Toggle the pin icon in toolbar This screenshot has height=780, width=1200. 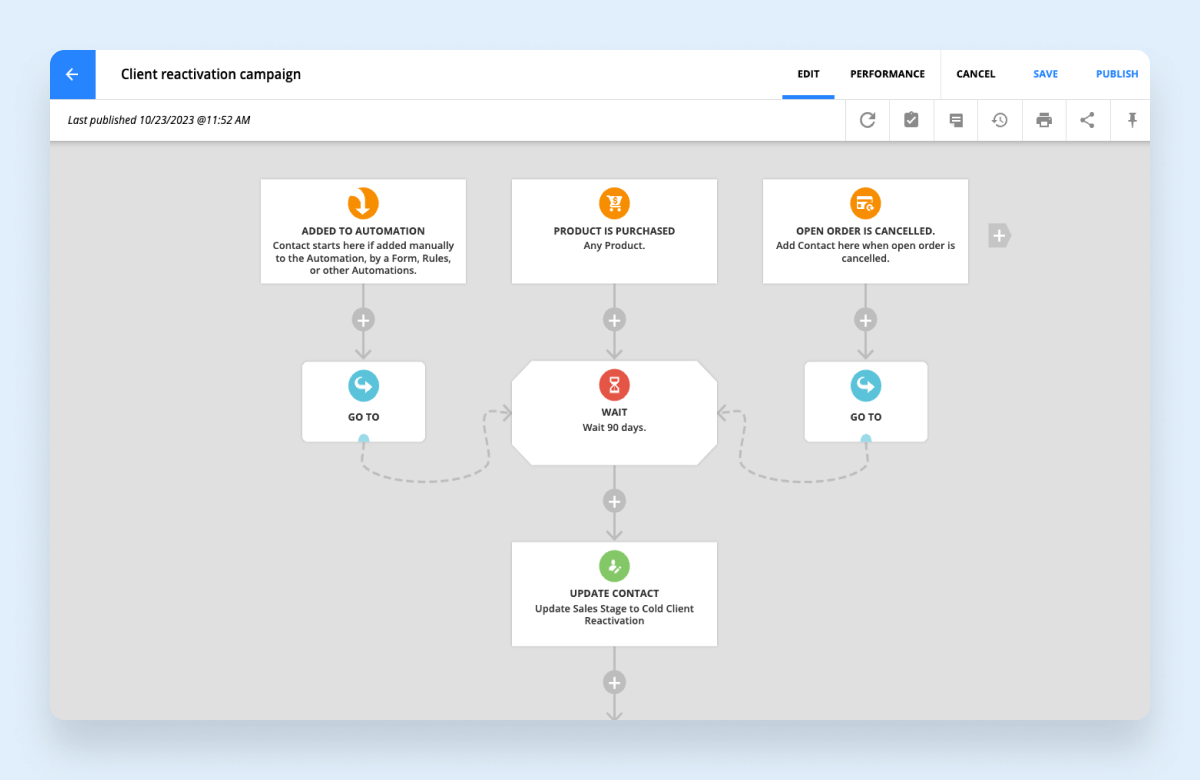point(1132,120)
